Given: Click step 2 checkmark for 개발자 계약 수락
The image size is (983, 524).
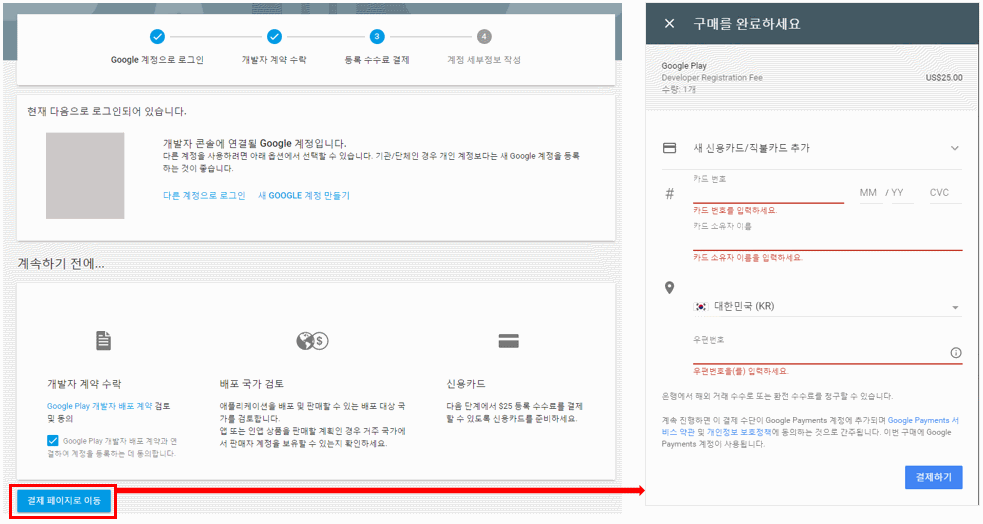Looking at the screenshot, I should click(x=274, y=37).
